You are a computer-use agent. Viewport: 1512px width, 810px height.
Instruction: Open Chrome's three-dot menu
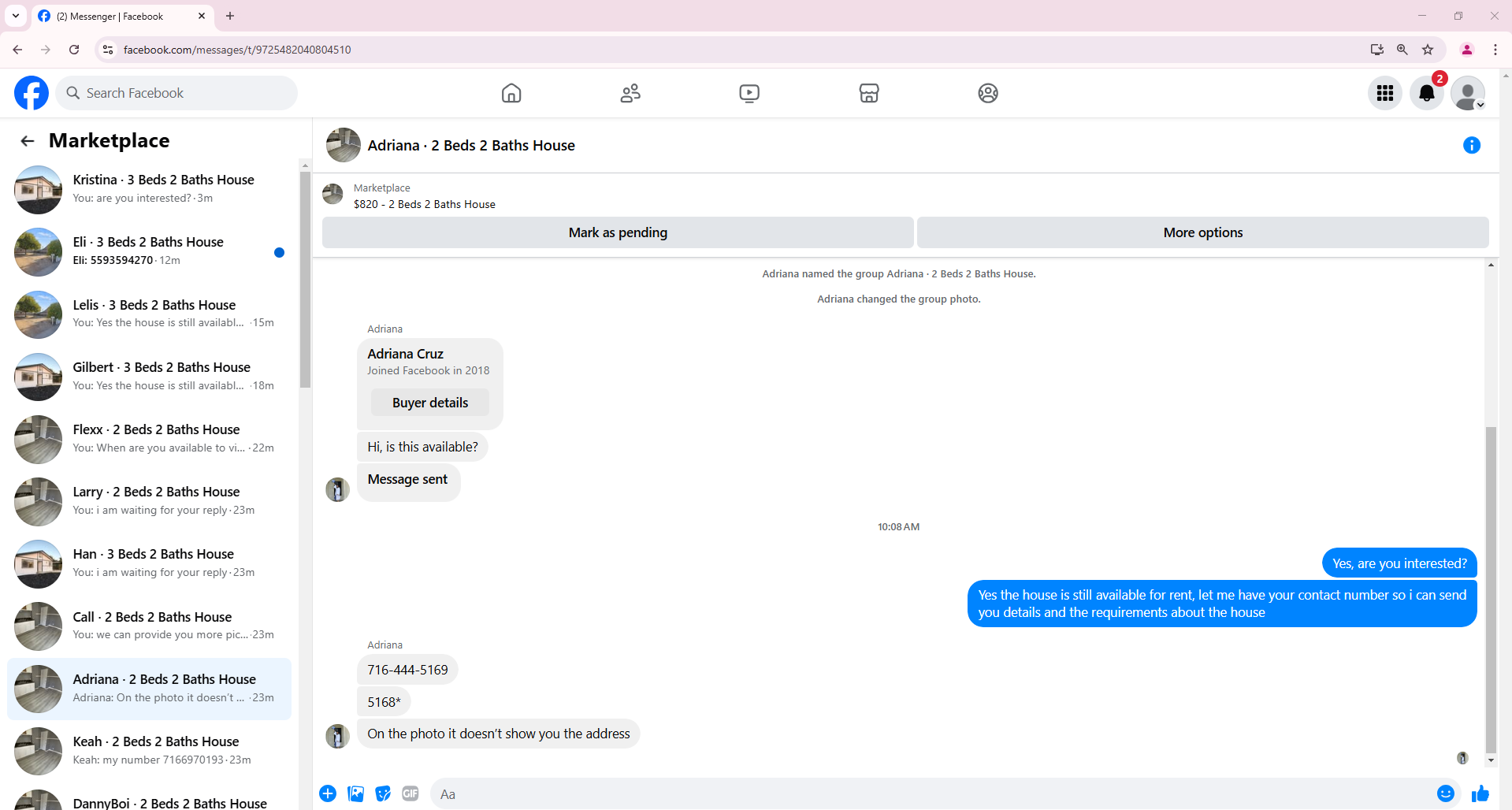pyautogui.click(x=1495, y=50)
